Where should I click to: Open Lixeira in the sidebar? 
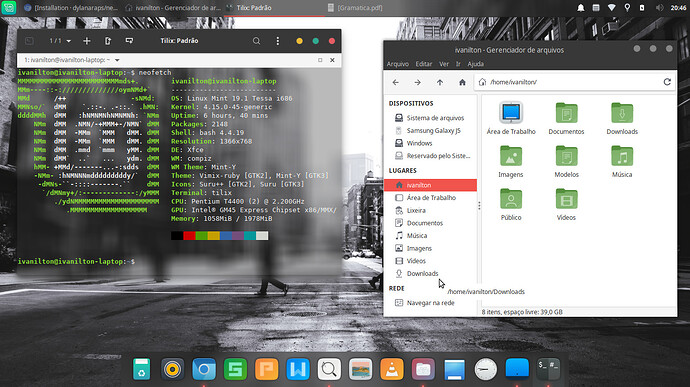pyautogui.click(x=430, y=210)
